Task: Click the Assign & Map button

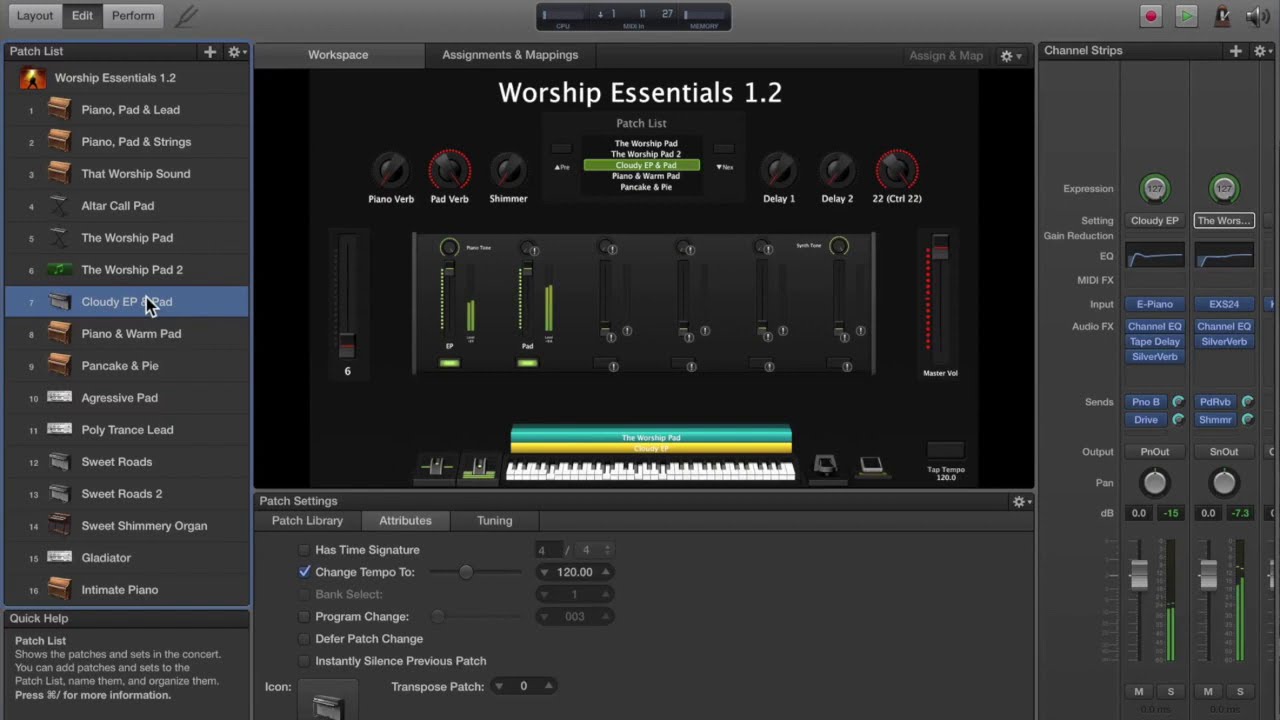Action: 946,56
